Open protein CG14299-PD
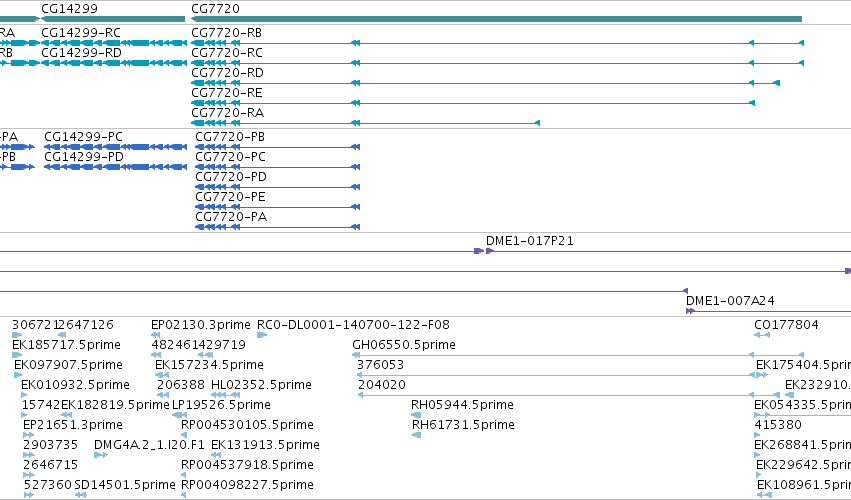 click(x=84, y=157)
